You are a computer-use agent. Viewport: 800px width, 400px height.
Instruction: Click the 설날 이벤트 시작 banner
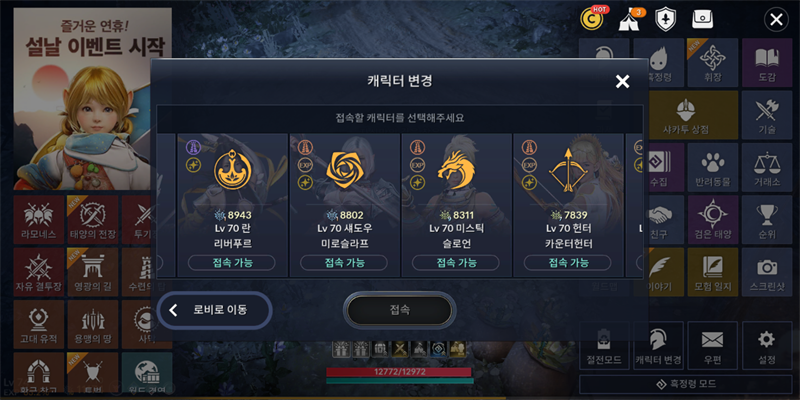click(92, 98)
